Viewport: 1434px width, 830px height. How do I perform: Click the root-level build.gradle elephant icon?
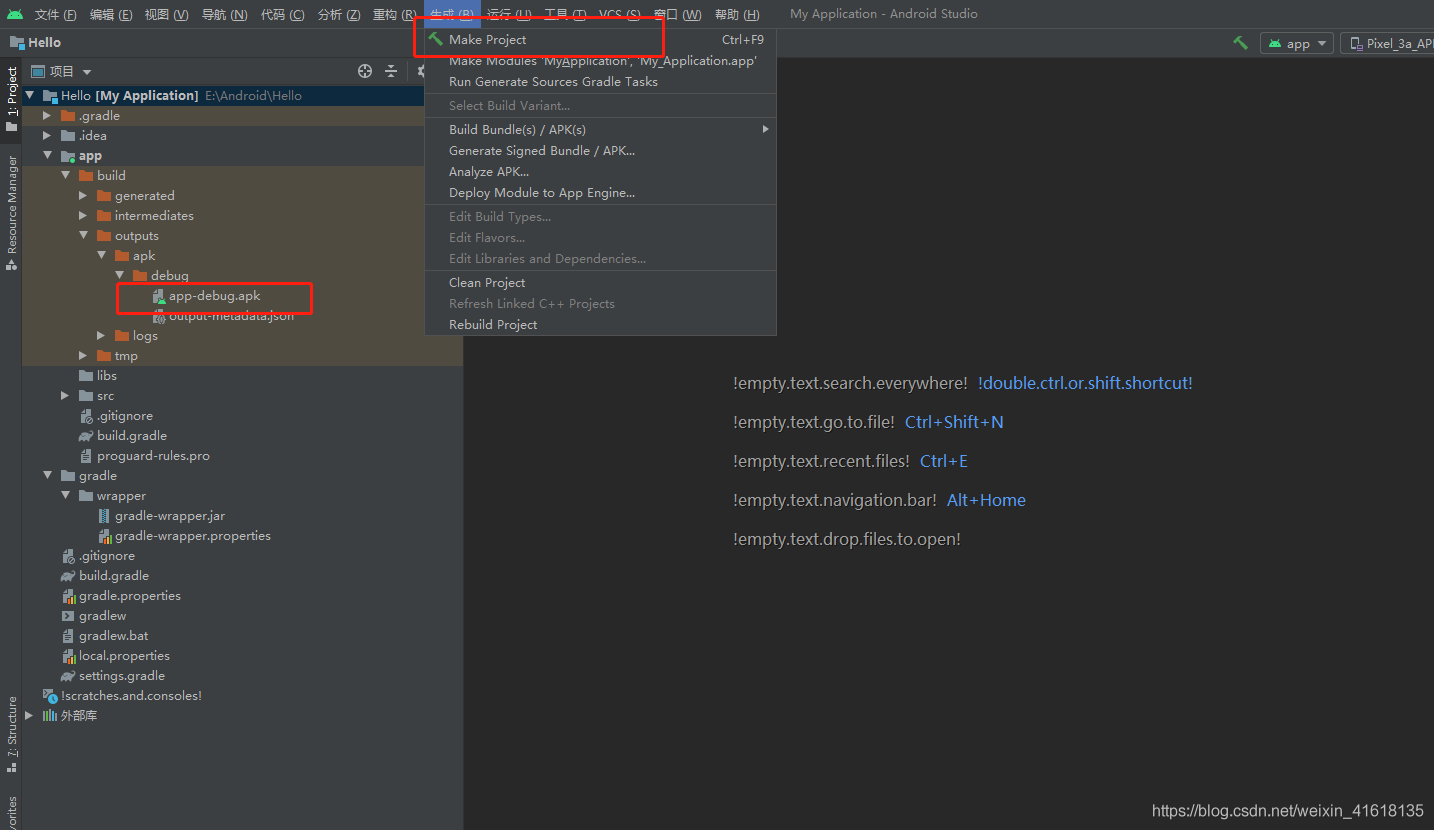(x=68, y=576)
